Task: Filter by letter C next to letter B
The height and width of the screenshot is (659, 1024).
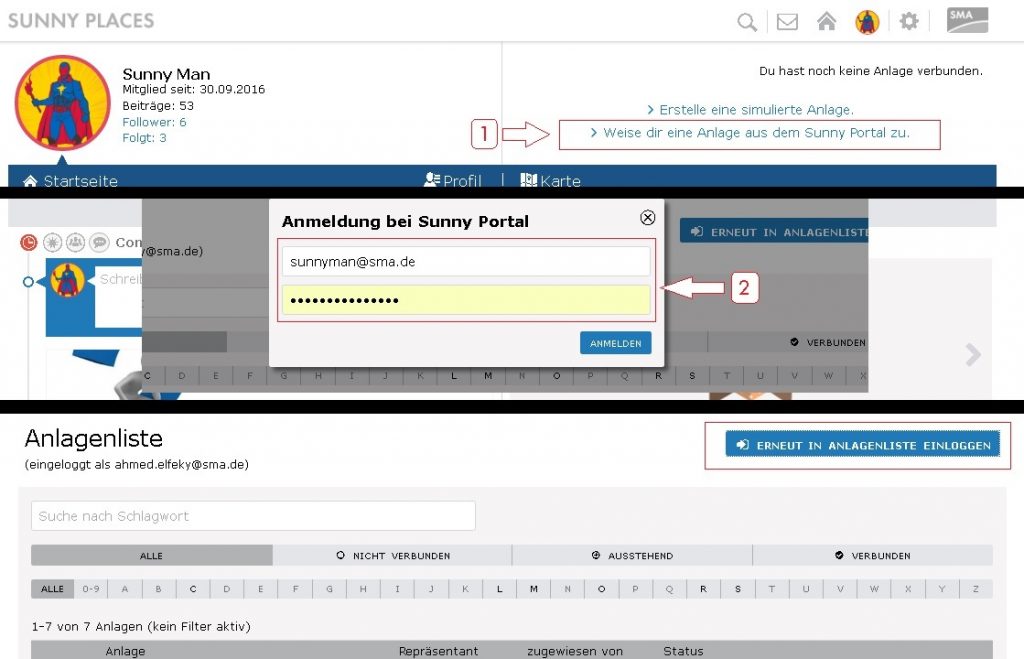Action: coord(193,589)
